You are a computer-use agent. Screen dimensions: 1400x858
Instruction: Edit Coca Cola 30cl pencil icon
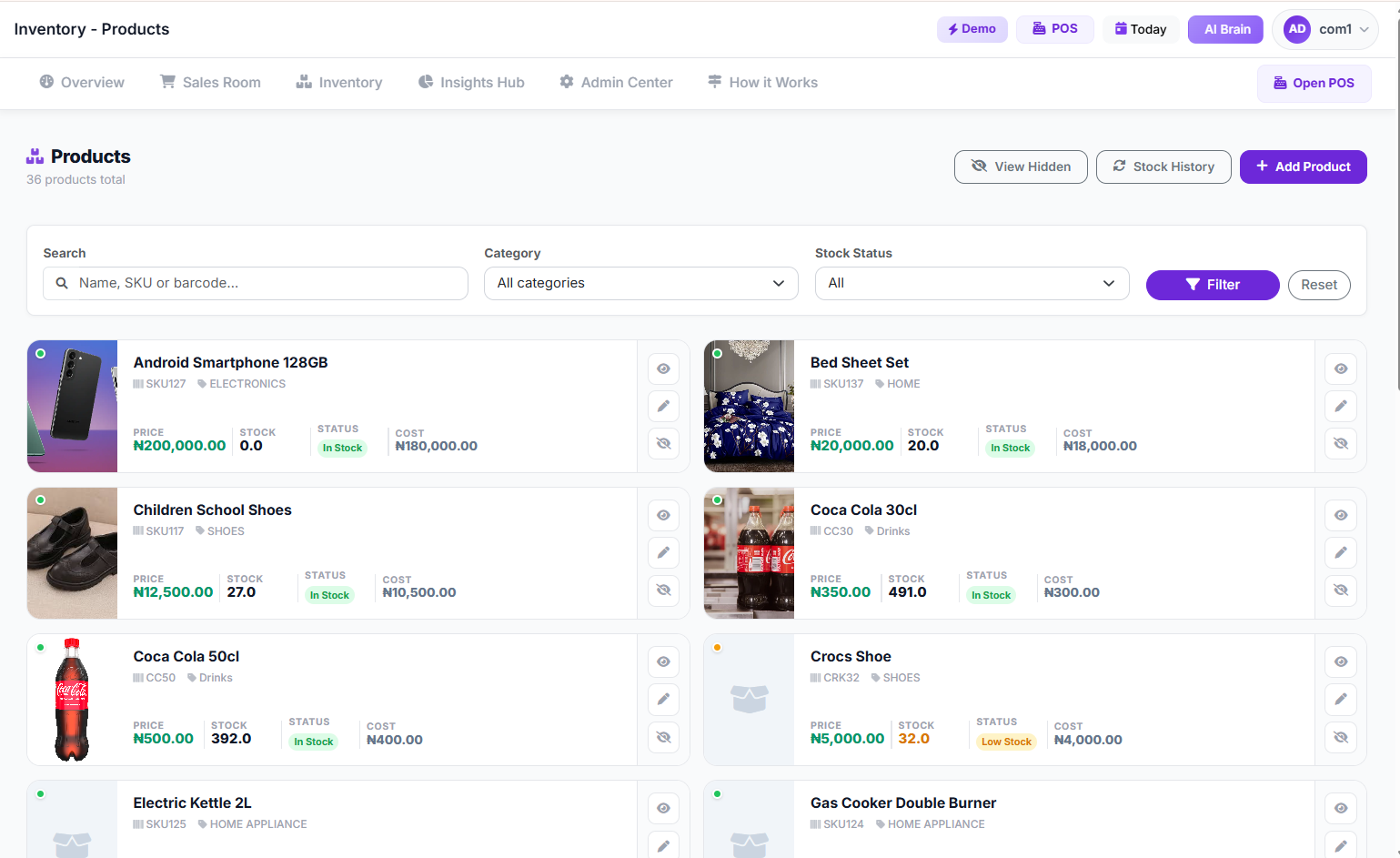coord(1341,552)
